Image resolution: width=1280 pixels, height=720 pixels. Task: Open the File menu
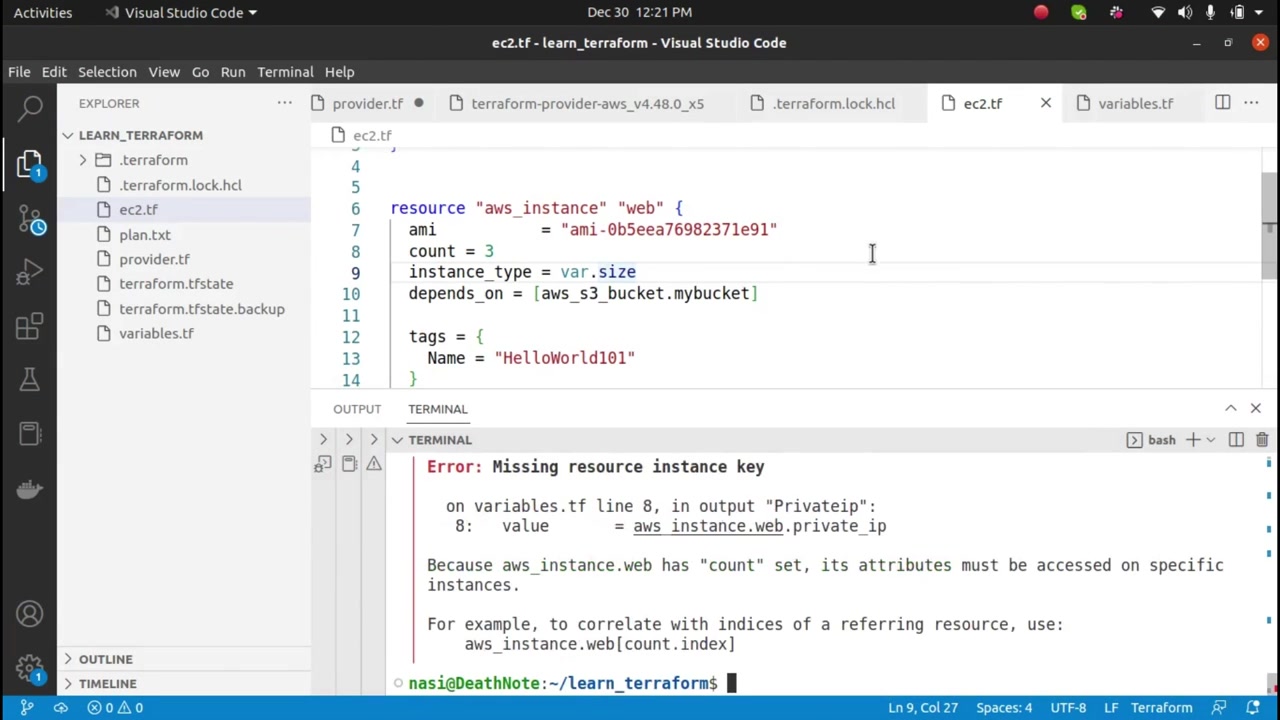click(x=19, y=72)
